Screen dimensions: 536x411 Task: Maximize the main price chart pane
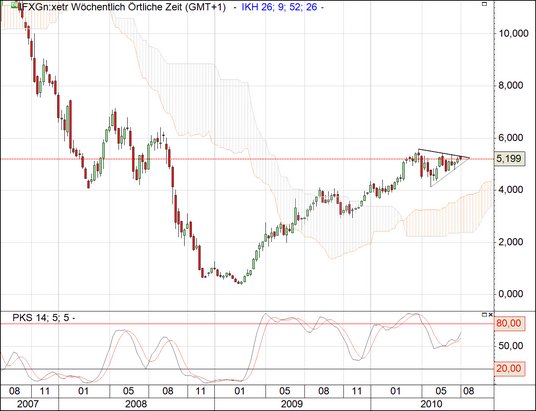tap(484, 4)
